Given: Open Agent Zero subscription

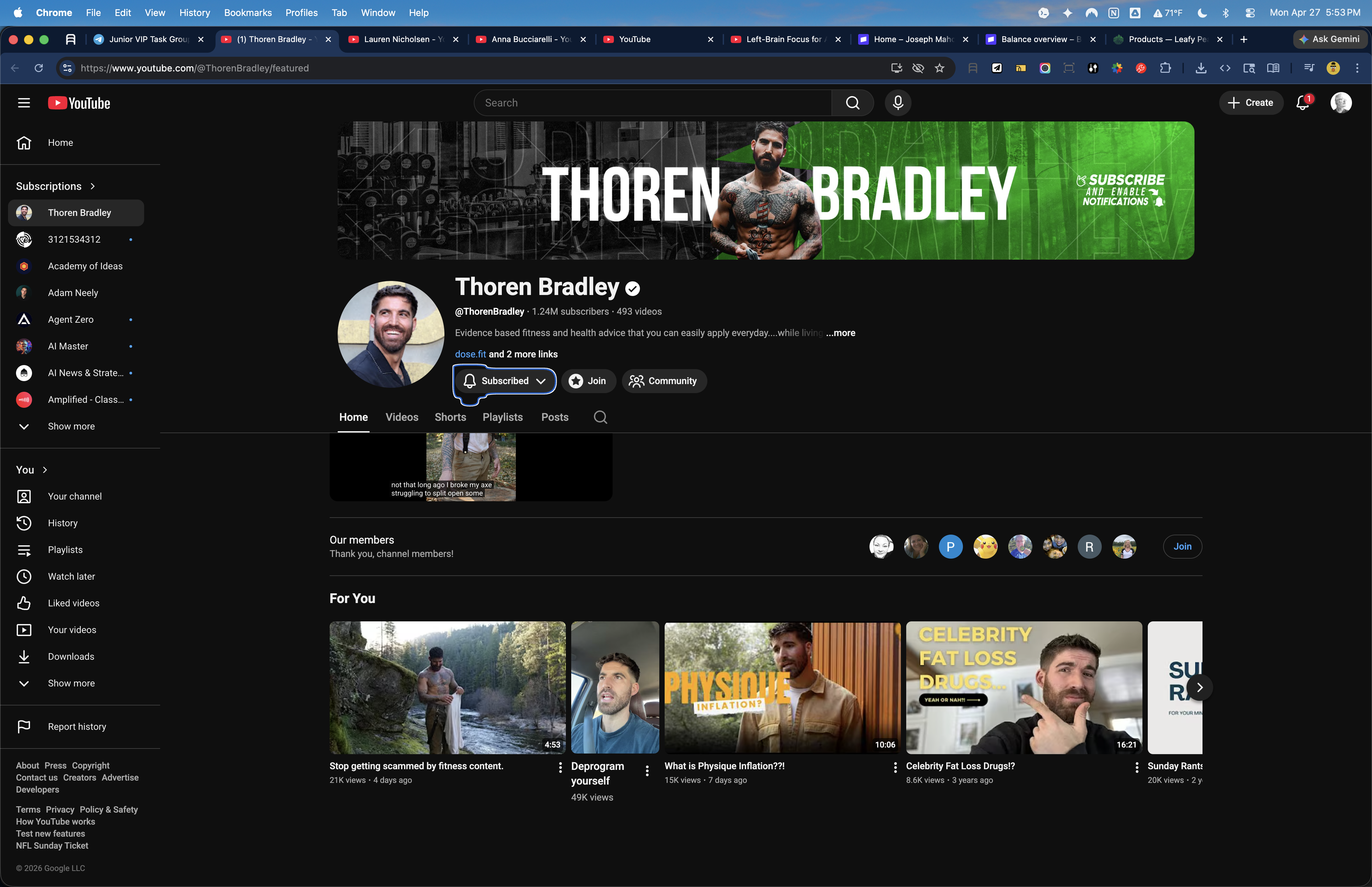Looking at the screenshot, I should tap(76, 320).
